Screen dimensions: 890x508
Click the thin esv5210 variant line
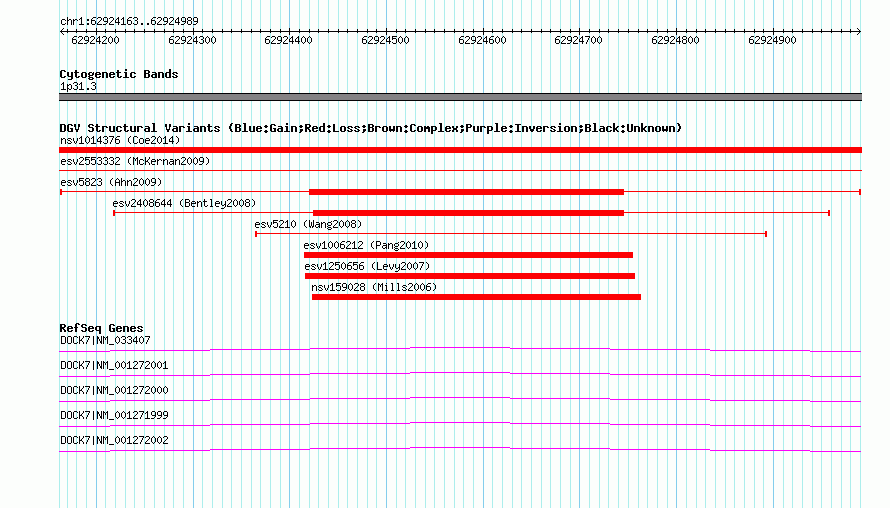(x=511, y=234)
